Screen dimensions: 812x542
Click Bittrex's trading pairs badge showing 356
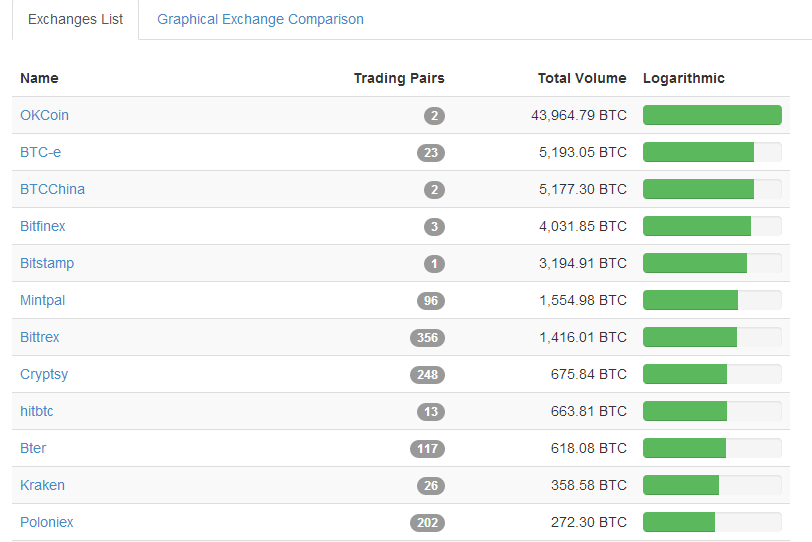click(427, 338)
